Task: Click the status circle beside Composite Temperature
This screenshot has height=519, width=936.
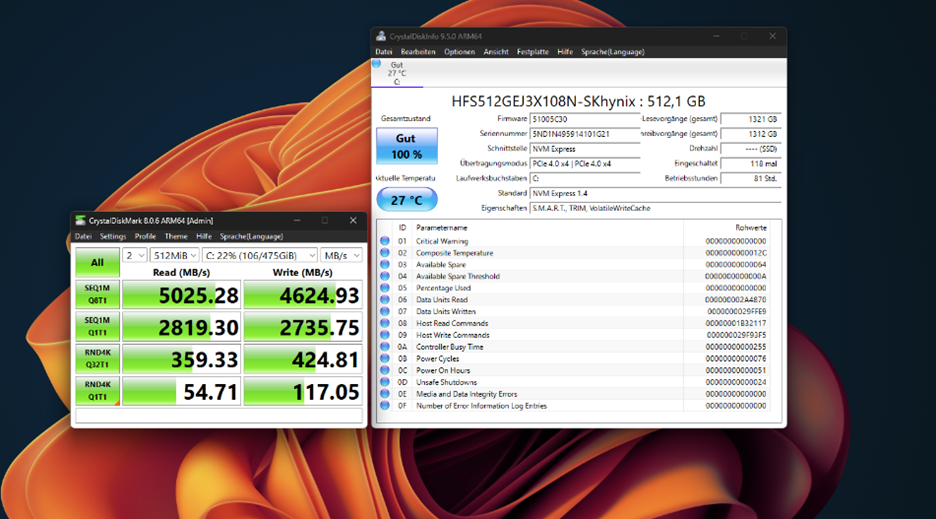Action: (x=385, y=253)
